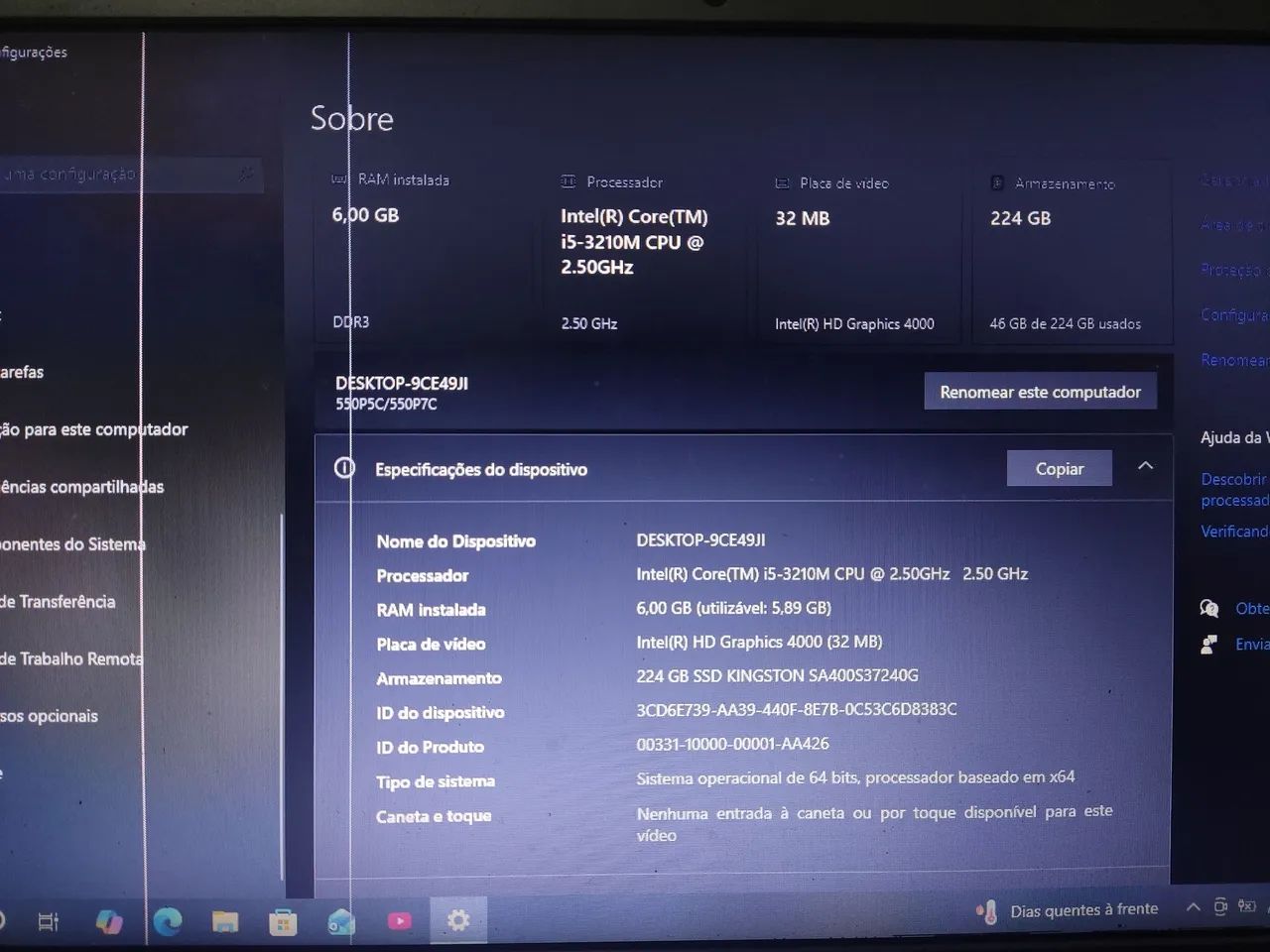Open weather widget 'Dias quentes à frente'
This screenshot has width=1270, height=952.
[x=1068, y=910]
